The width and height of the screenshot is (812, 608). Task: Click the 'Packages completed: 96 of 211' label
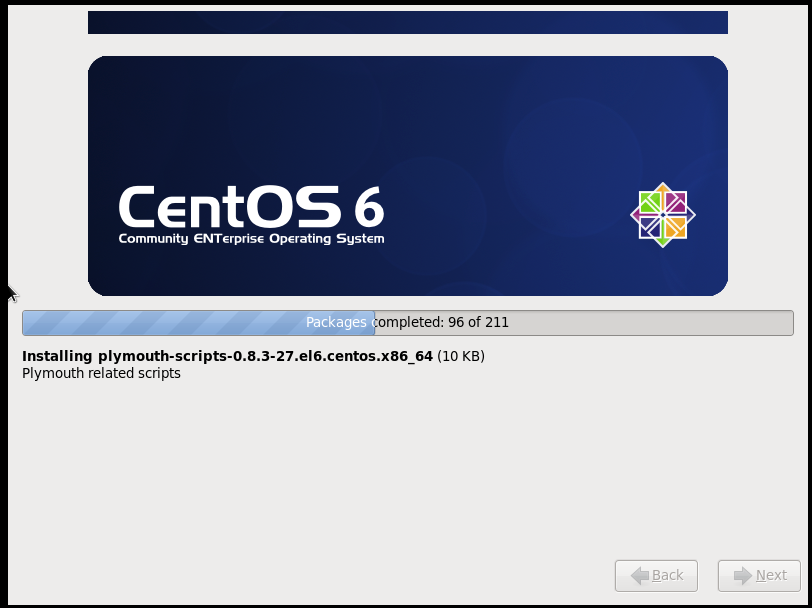408,322
